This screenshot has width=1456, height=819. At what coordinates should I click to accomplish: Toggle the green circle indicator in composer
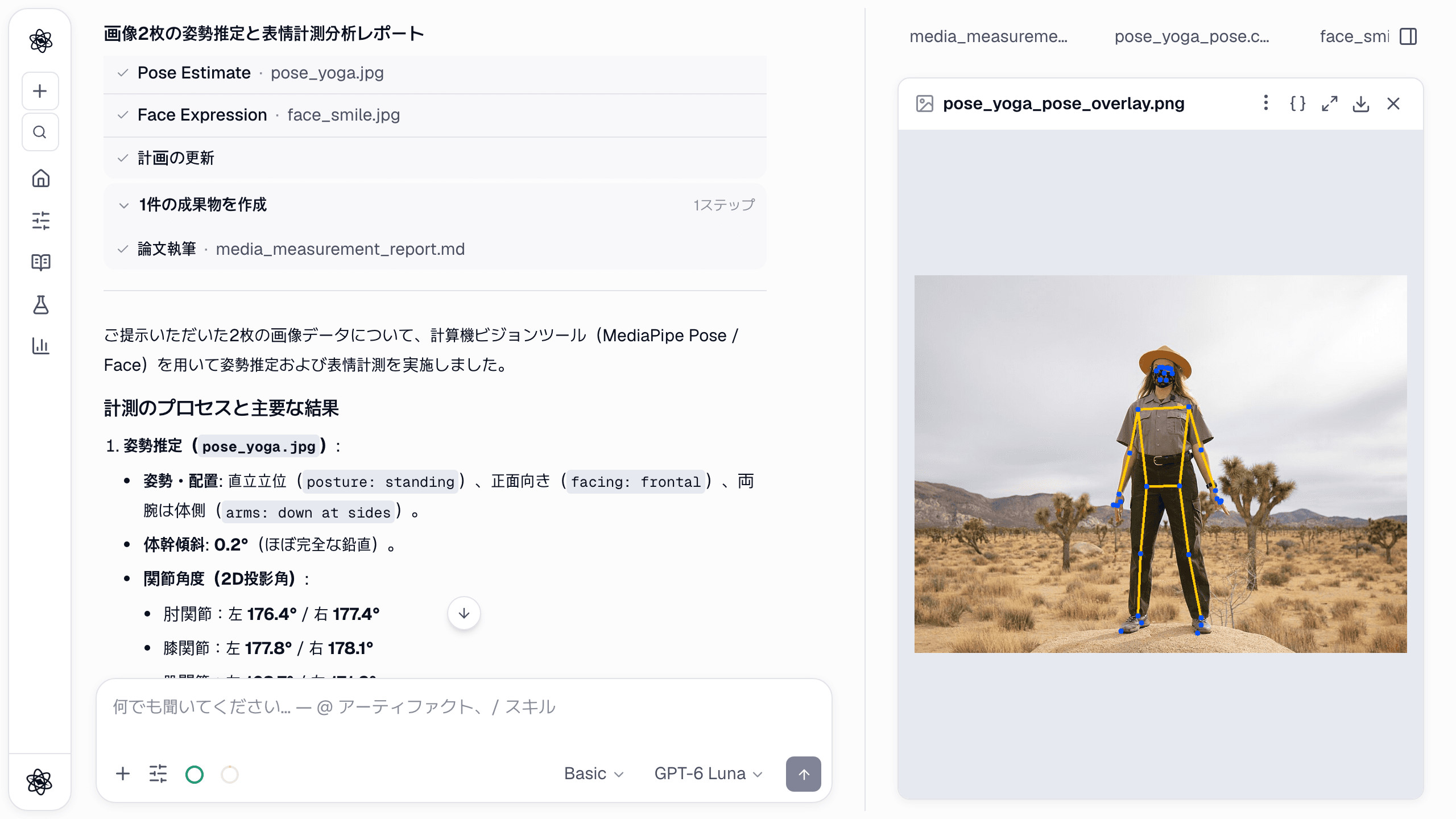195,774
